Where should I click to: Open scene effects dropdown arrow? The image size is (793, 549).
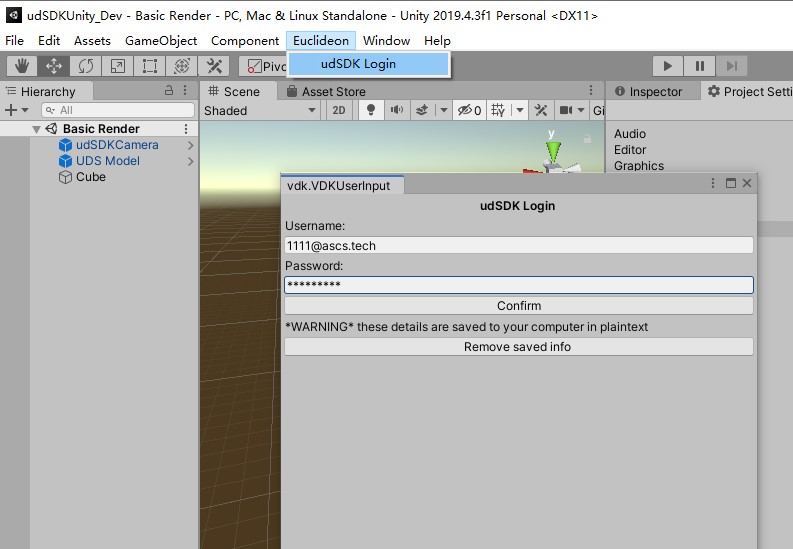(443, 110)
